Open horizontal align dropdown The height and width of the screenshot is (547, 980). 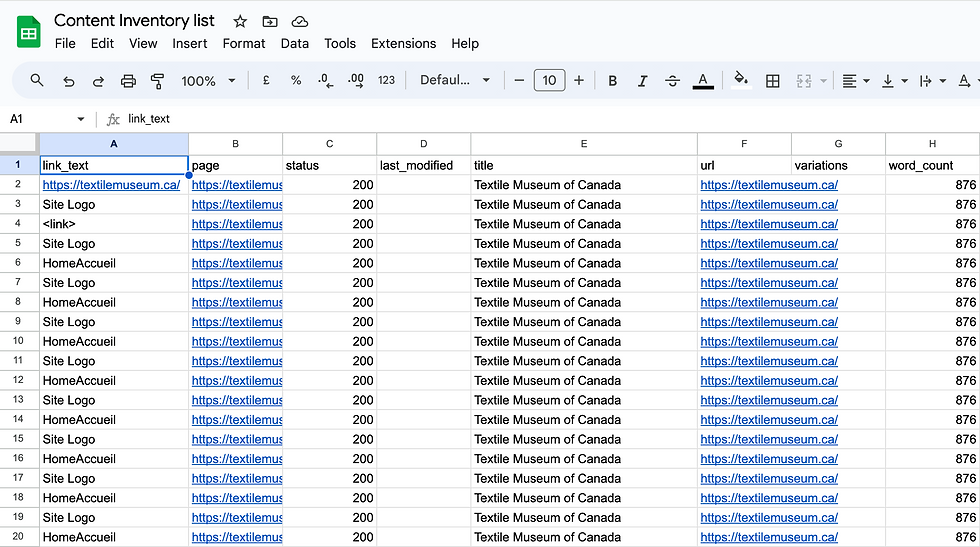click(x=856, y=81)
